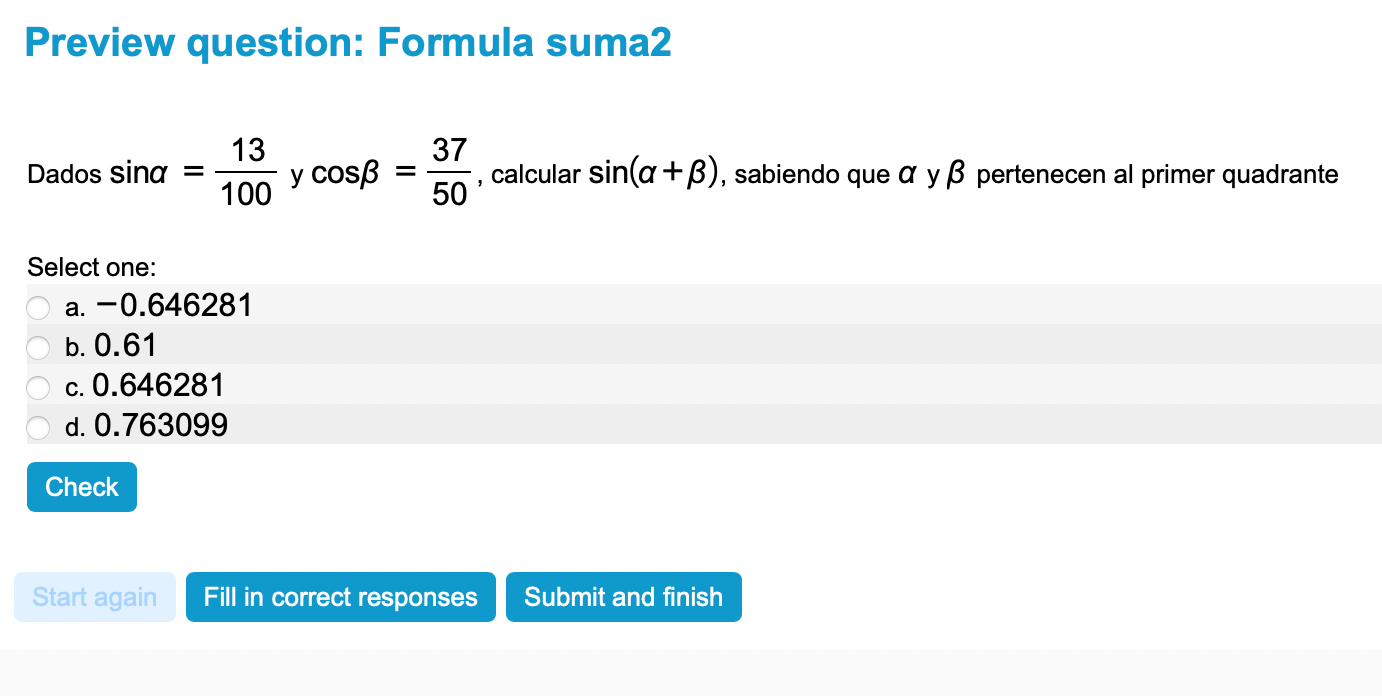
Task: Click the Preview question: Formula suma2 heading
Action: coord(348,43)
